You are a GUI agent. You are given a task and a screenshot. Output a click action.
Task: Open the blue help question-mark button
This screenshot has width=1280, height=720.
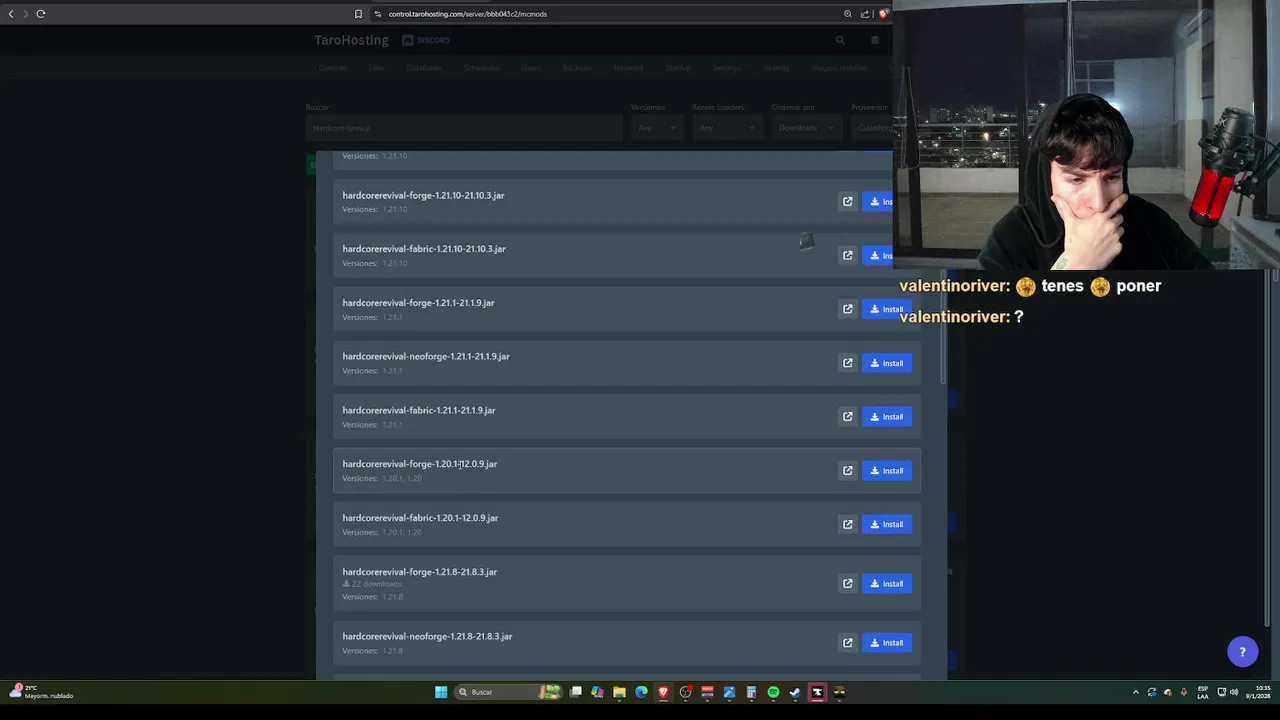(1243, 652)
